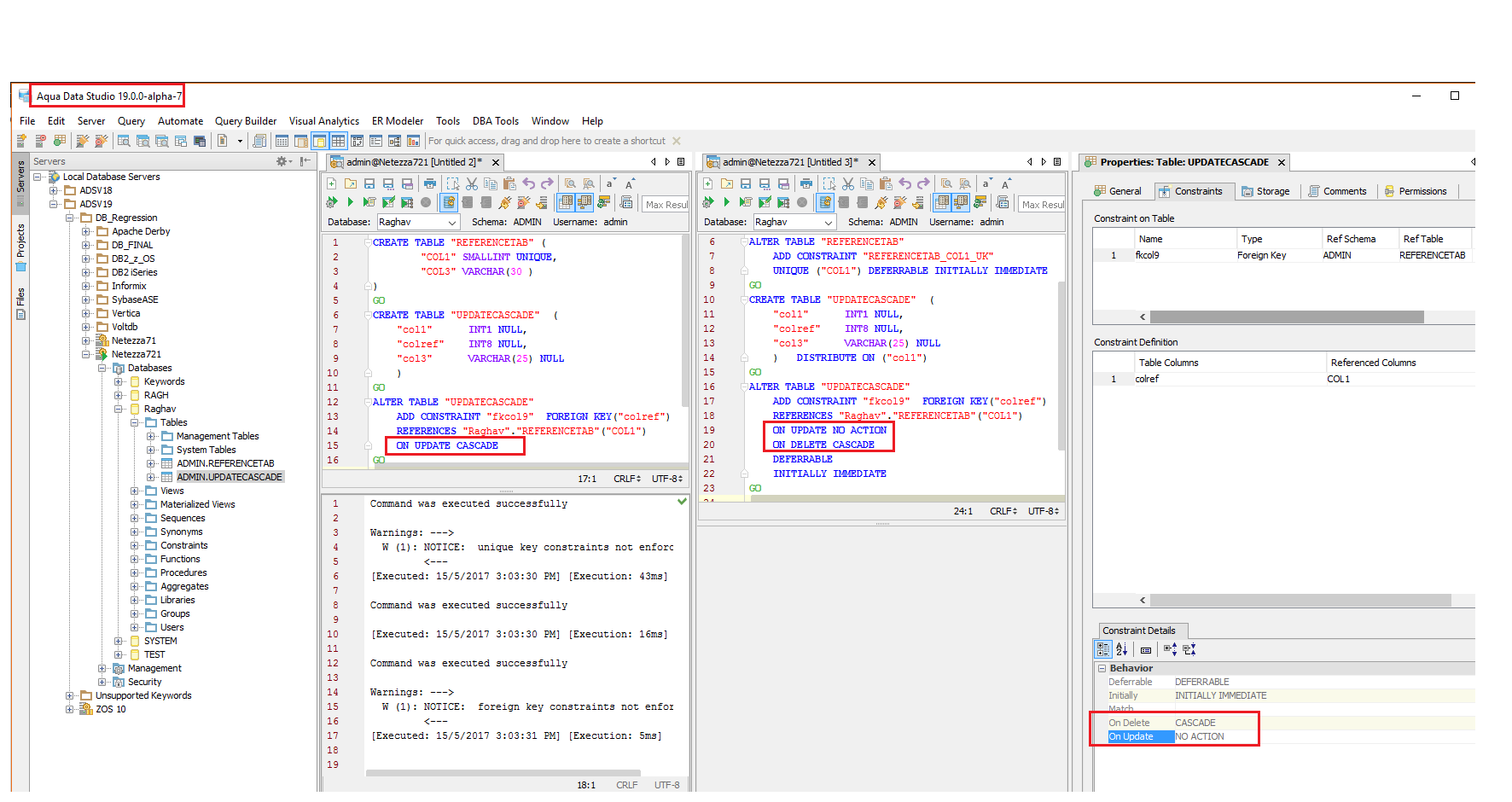Click the Undo arrow in Untitled 2 toolbar
The image size is (1512, 802).
(528, 183)
